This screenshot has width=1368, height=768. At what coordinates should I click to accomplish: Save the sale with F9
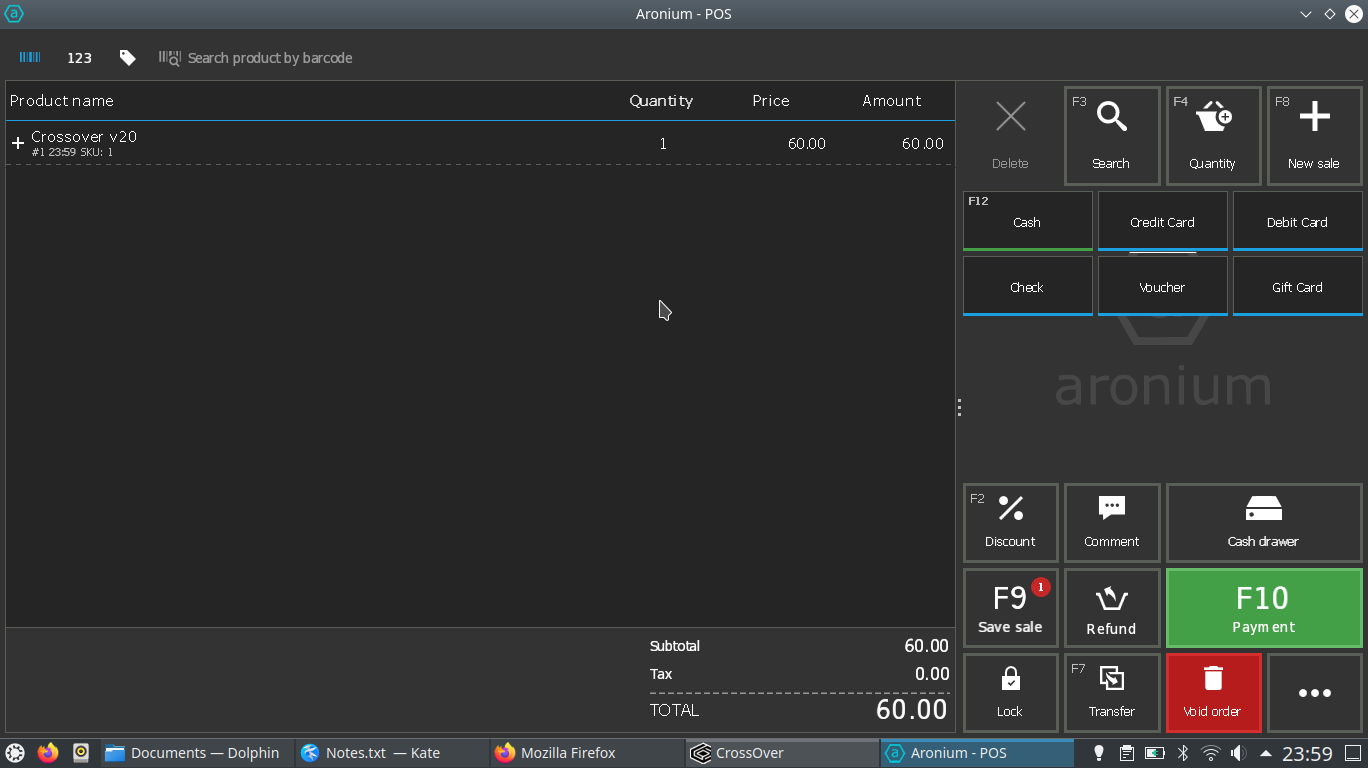click(1010, 607)
